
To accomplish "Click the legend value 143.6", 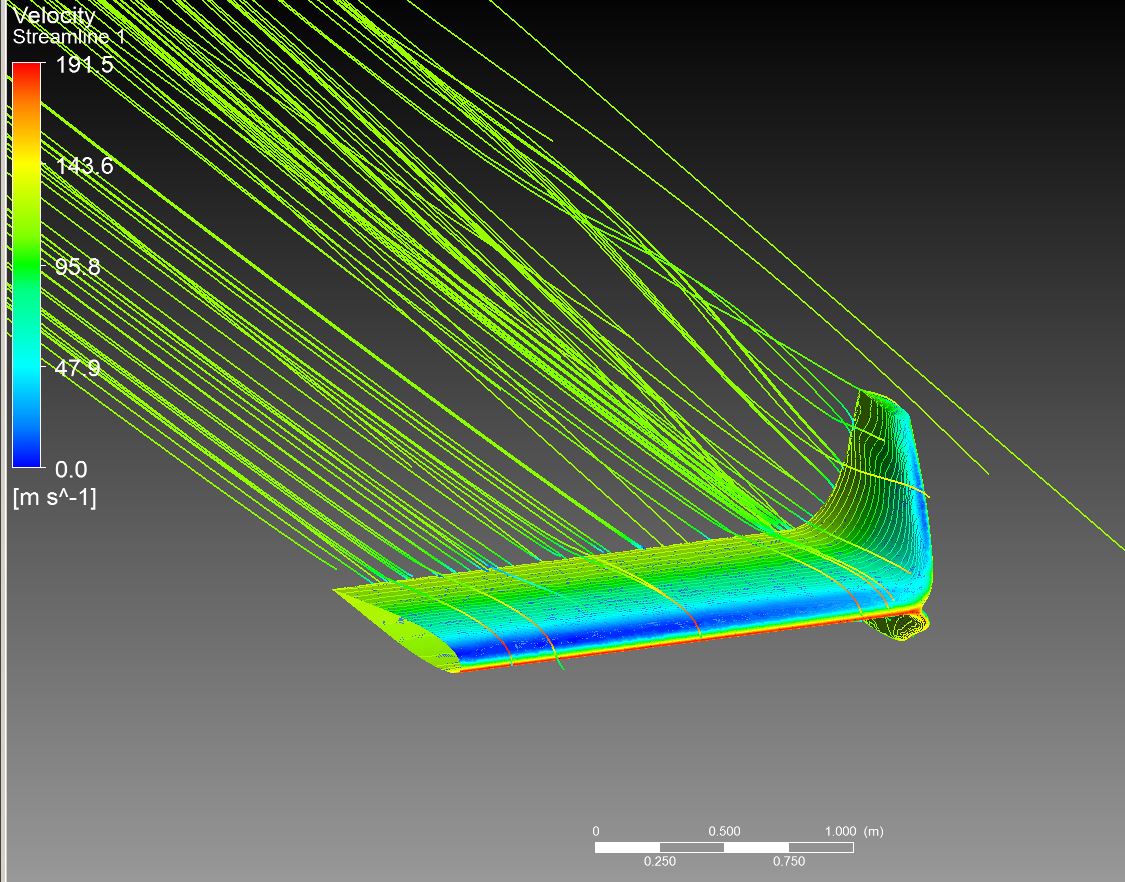I will (85, 166).
